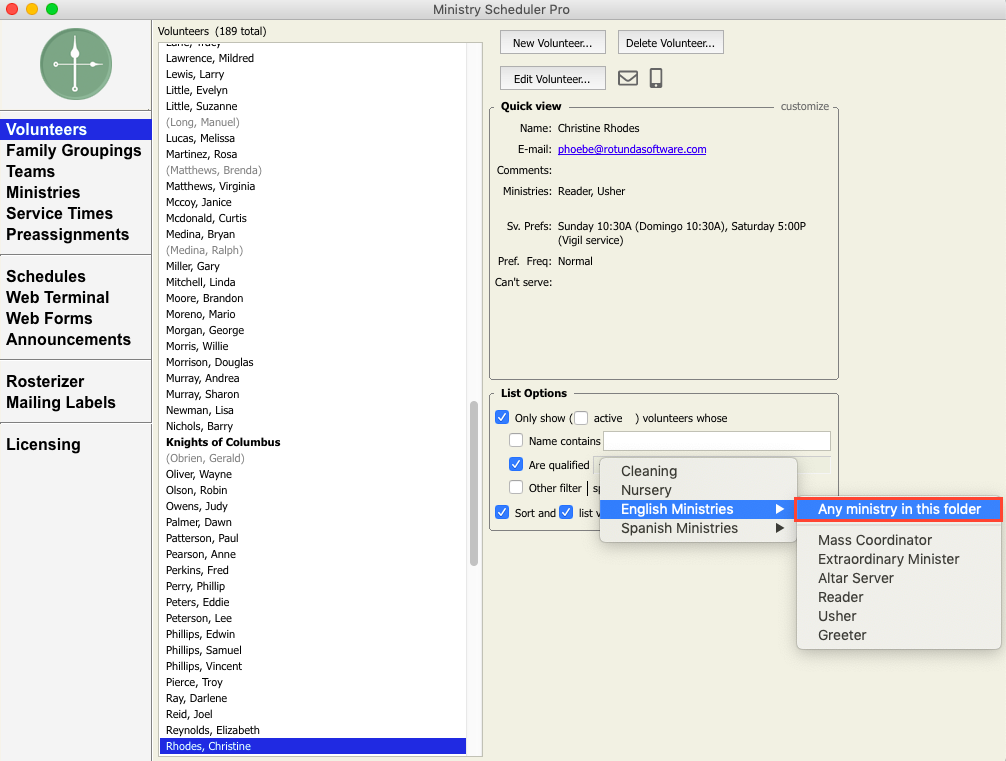Select Cleaning from the qualification menu
This screenshot has width=1006, height=761.
649,471
